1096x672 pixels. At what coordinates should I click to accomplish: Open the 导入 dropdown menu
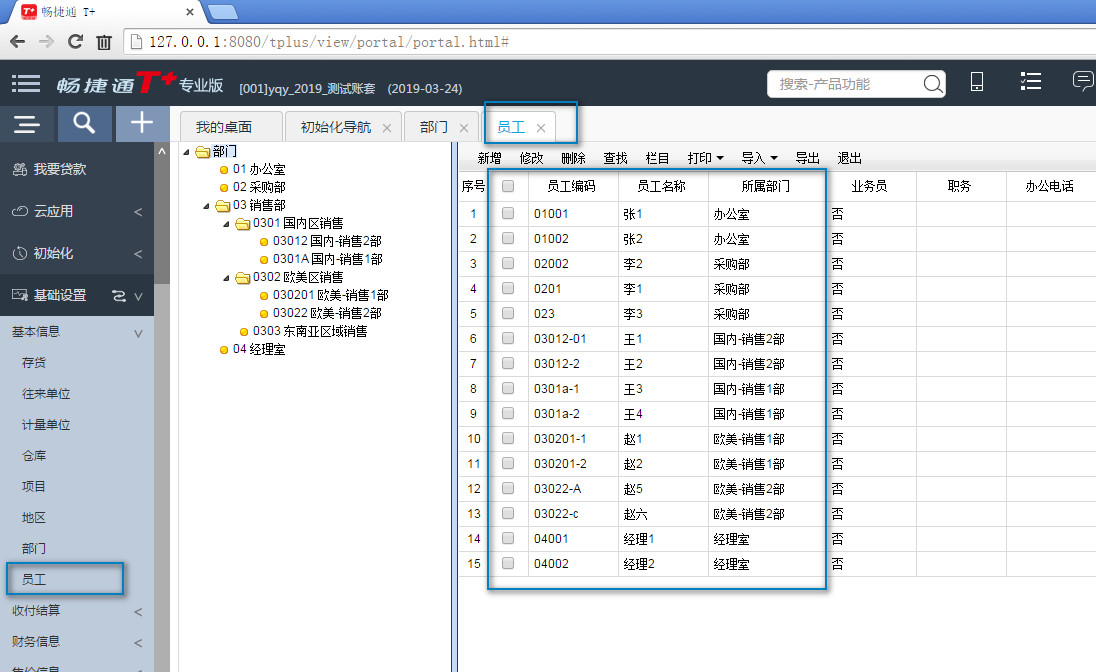(x=760, y=158)
